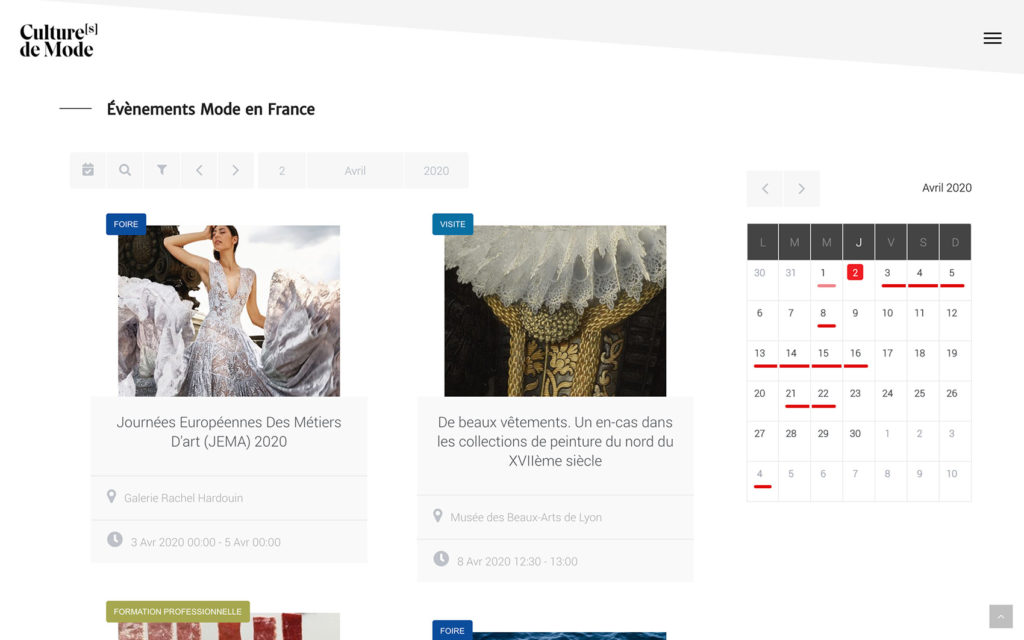Select highlighted day 2 in calendar

pyautogui.click(x=855, y=272)
